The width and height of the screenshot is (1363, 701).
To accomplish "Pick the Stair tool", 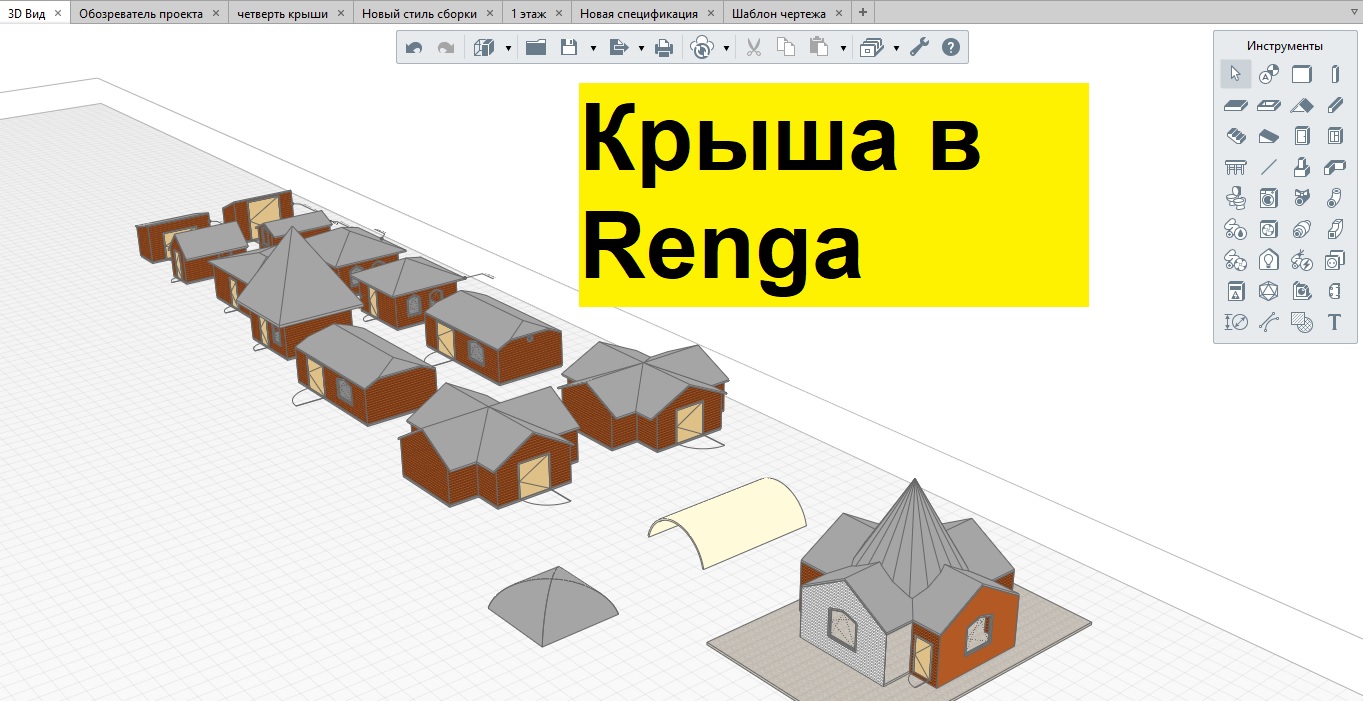I will point(1236,136).
